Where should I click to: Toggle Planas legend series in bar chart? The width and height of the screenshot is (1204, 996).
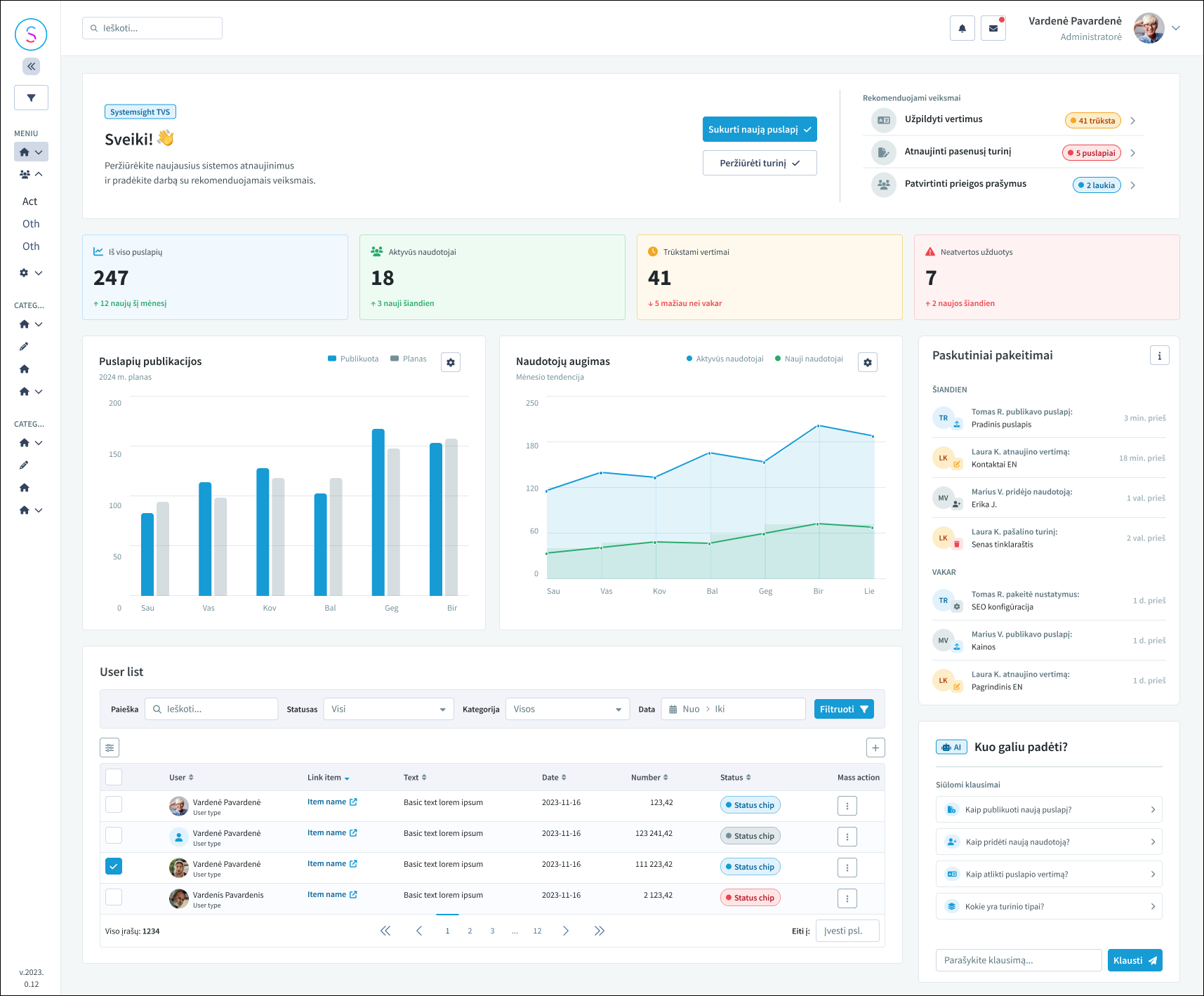pos(409,359)
